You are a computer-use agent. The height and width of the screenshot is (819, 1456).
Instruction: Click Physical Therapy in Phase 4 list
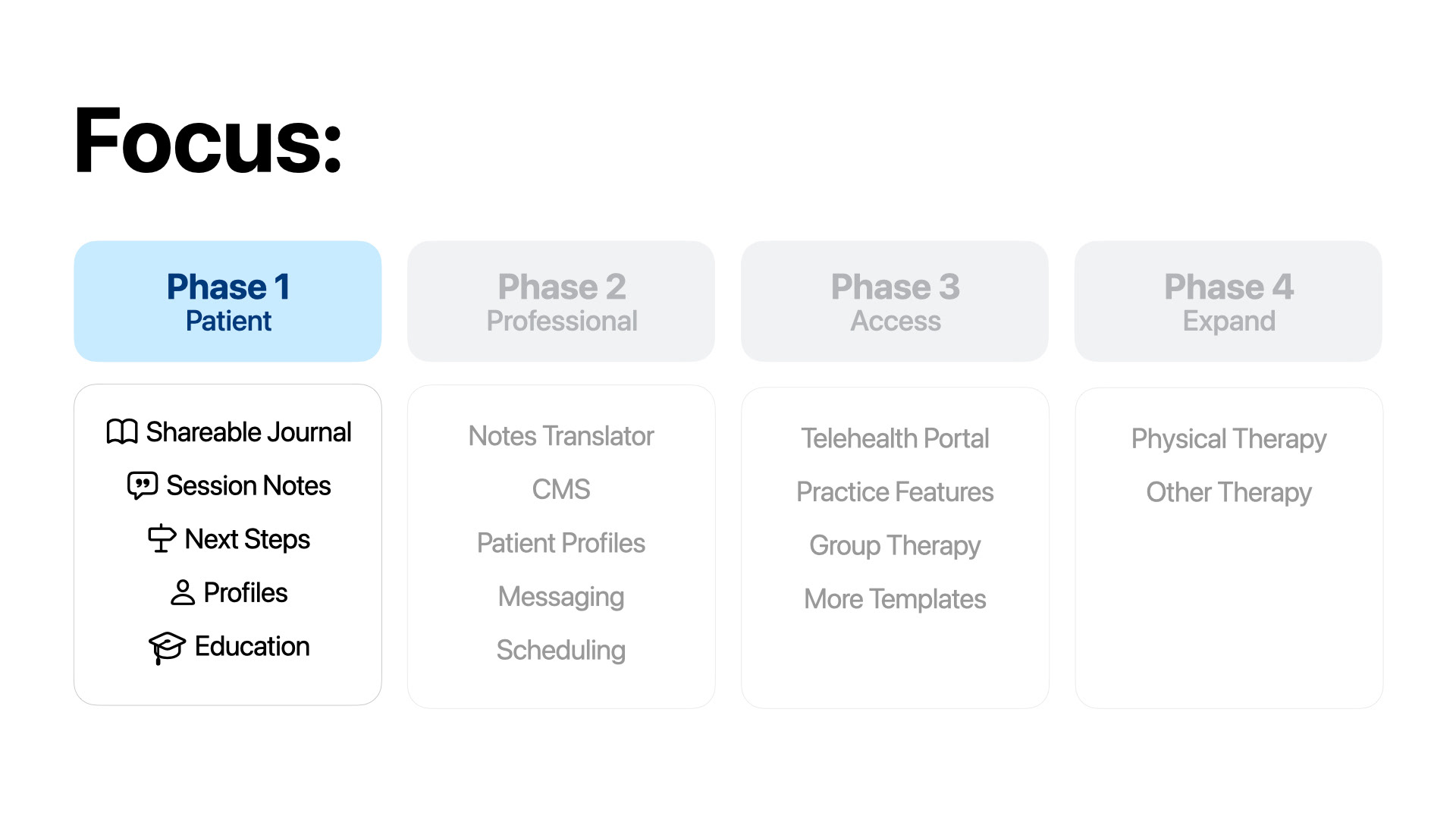[x=1228, y=439]
